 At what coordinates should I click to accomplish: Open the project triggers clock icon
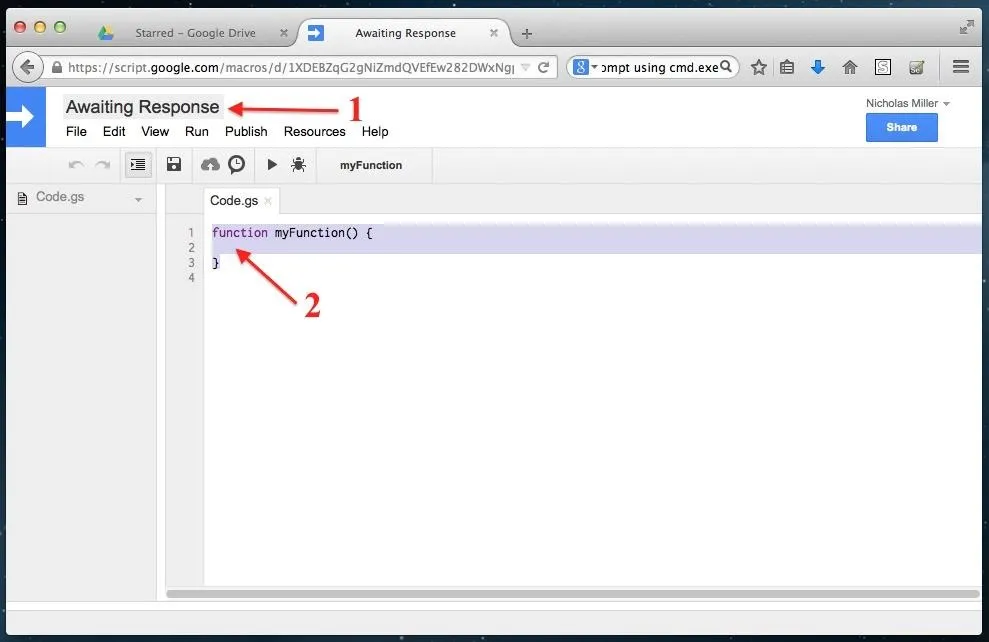point(237,165)
